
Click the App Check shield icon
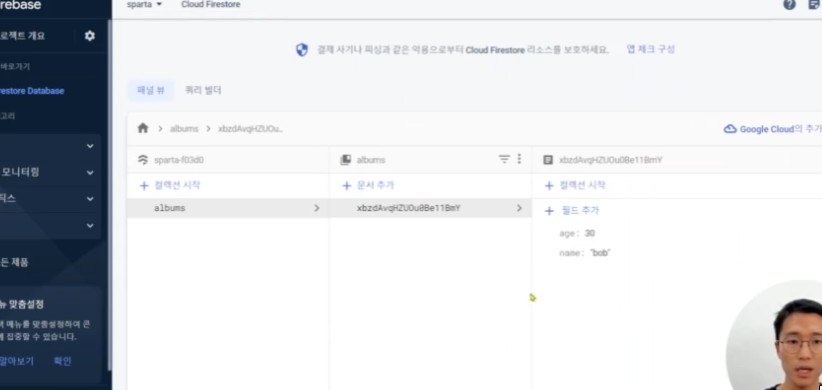click(x=302, y=50)
